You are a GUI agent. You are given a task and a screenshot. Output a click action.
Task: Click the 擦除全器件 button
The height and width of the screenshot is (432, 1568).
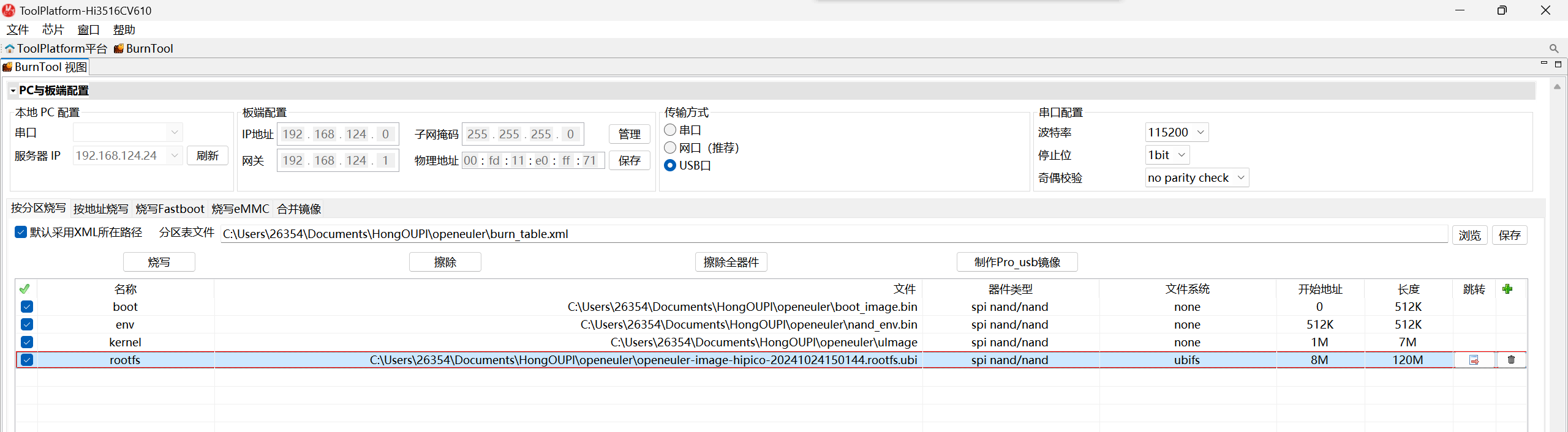coord(731,262)
